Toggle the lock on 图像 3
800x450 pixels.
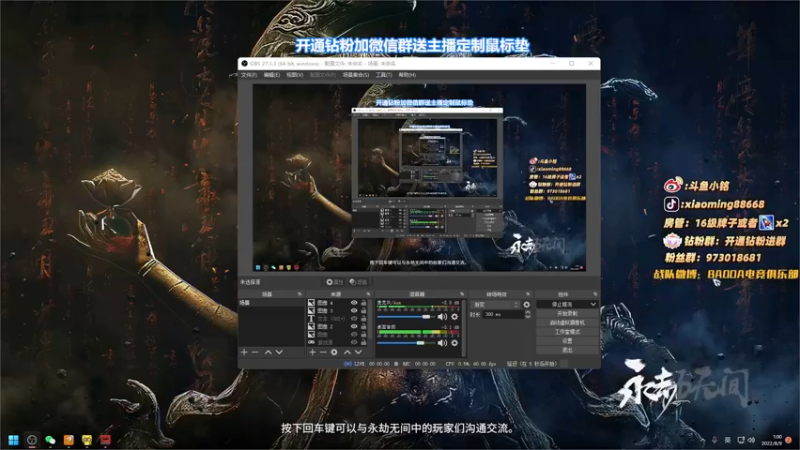[x=364, y=310]
